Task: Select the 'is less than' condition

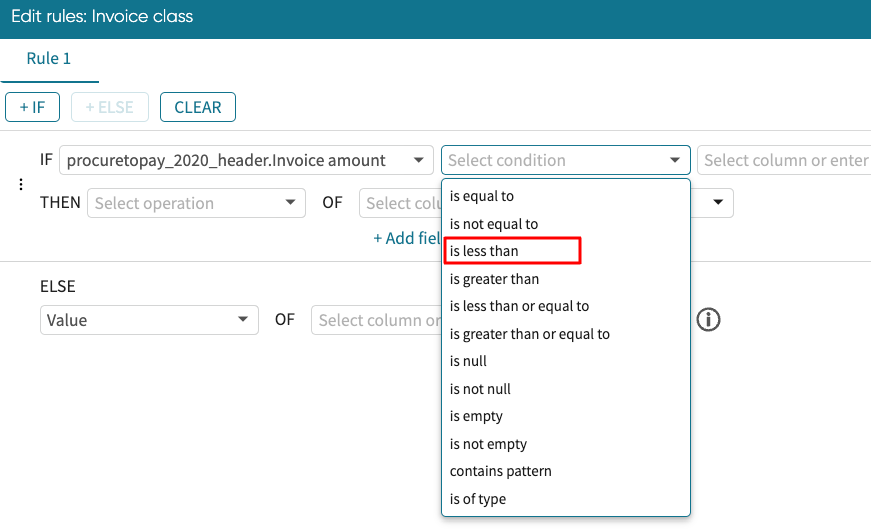Action: tap(485, 251)
